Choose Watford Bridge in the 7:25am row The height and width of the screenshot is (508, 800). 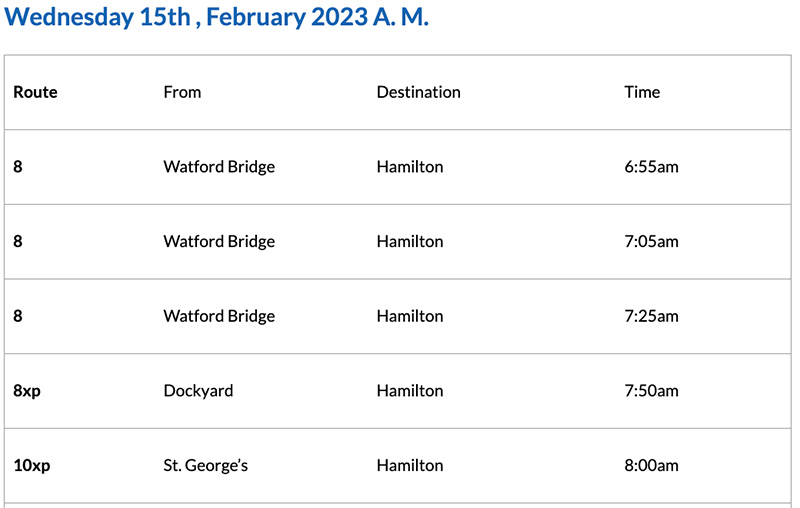coord(219,316)
